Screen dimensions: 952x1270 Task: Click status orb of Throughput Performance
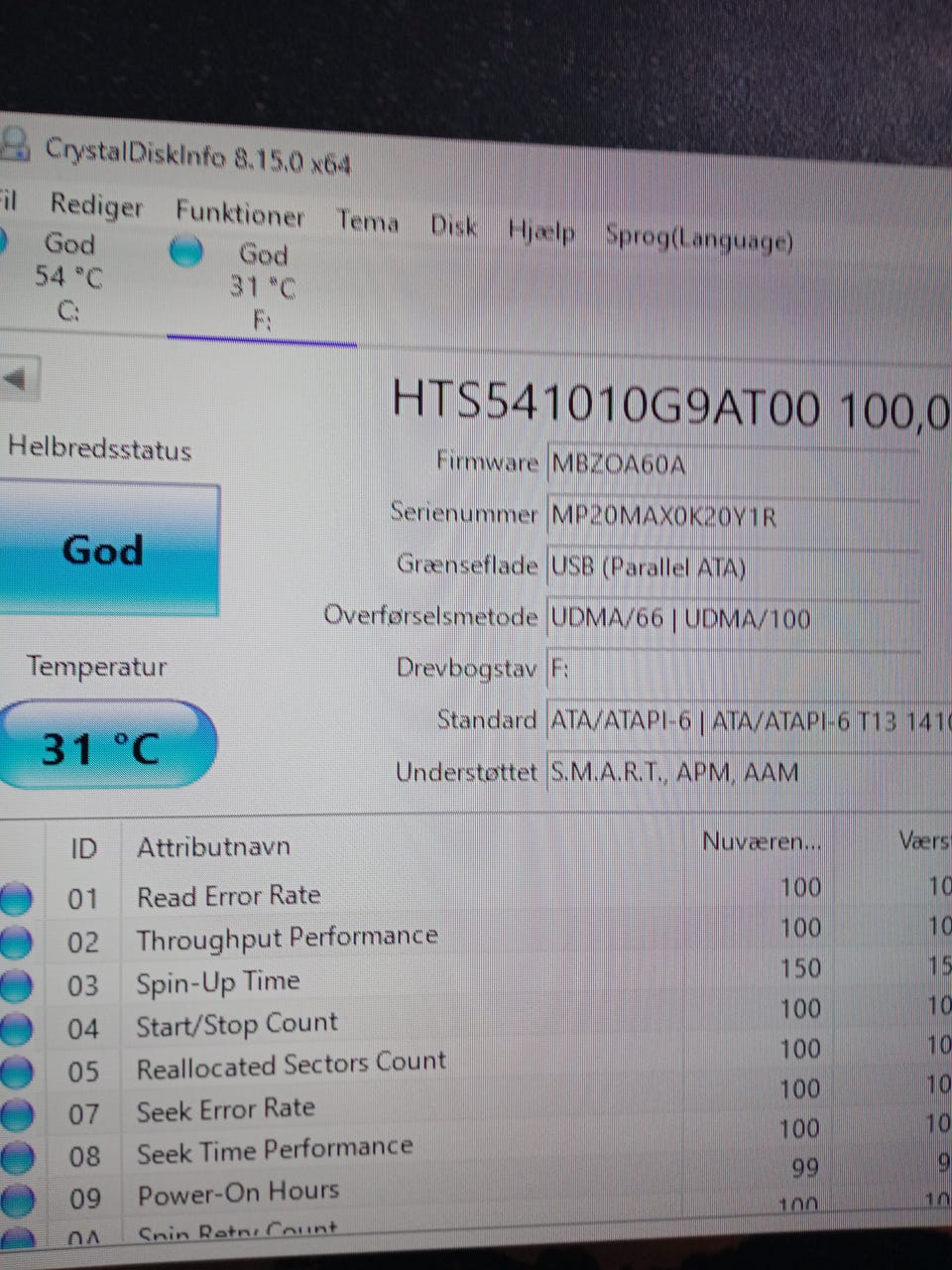pyautogui.click(x=15, y=942)
